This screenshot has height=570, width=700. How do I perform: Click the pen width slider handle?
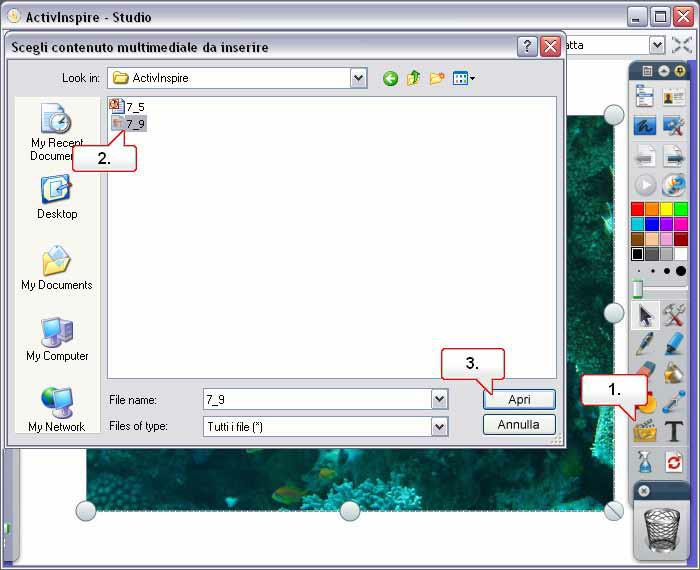[638, 289]
